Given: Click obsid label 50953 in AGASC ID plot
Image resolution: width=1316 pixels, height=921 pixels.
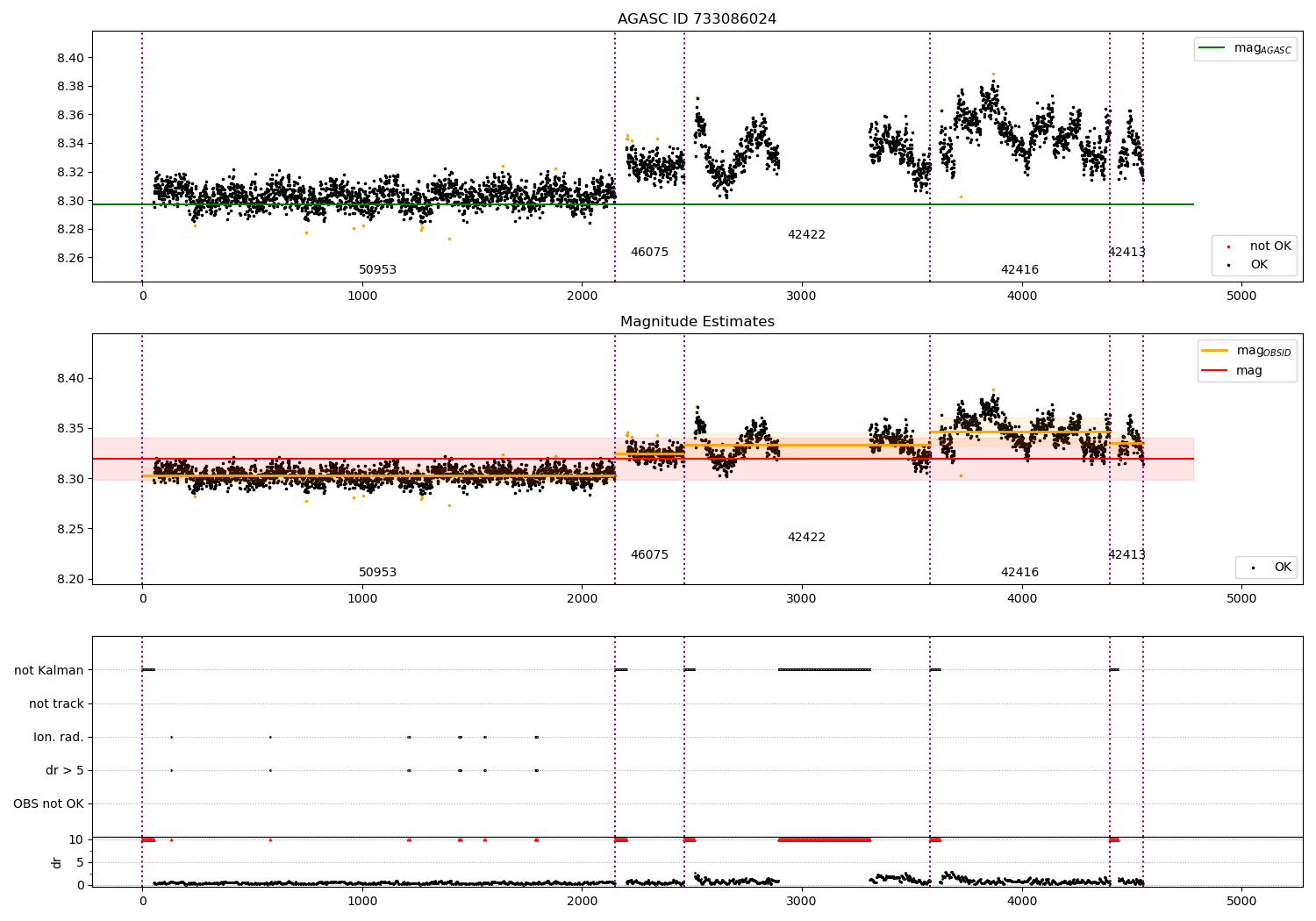Looking at the screenshot, I should click(377, 269).
